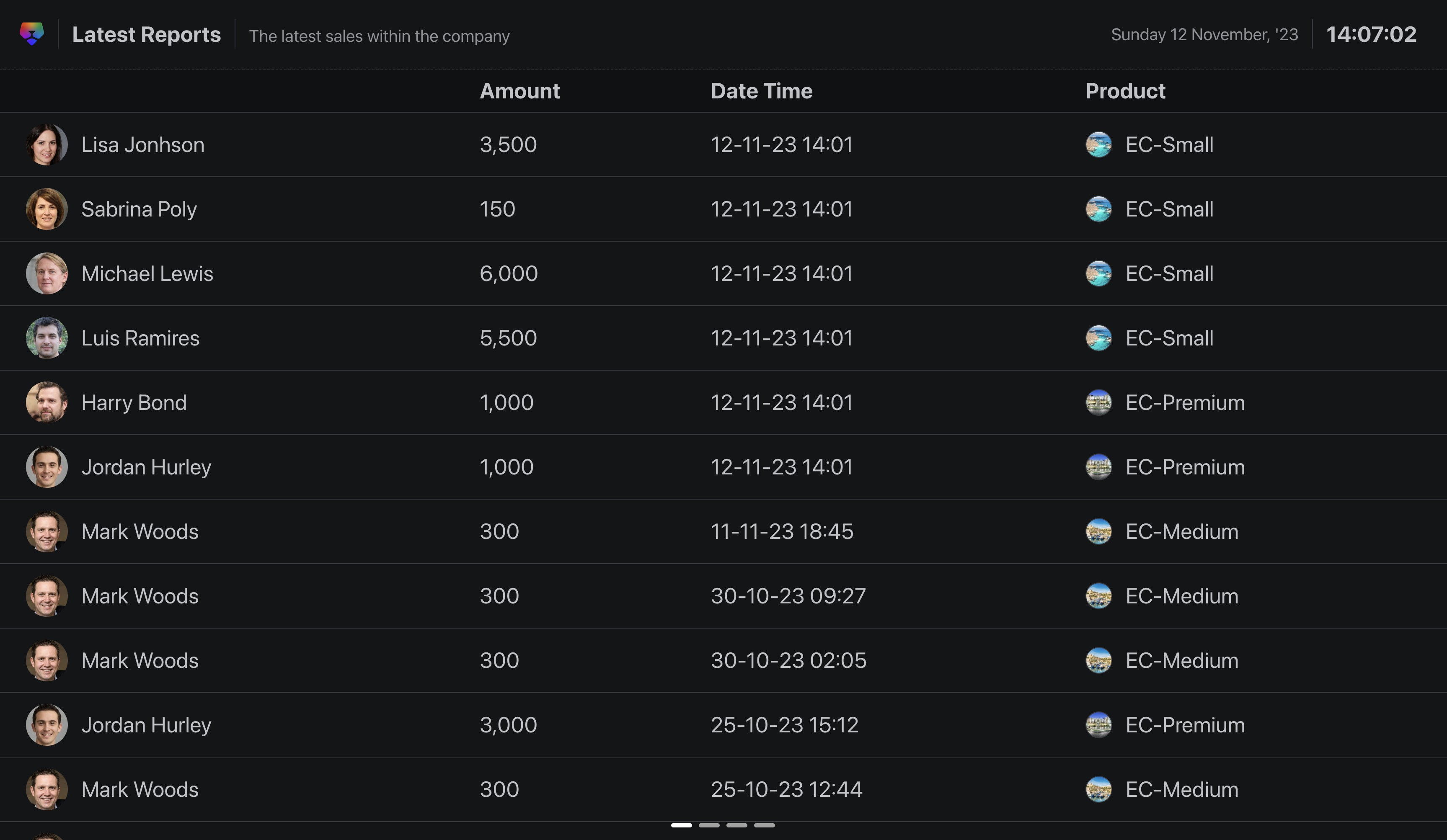The width and height of the screenshot is (1447, 840).
Task: Go to the second page indicator
Action: tap(709, 825)
